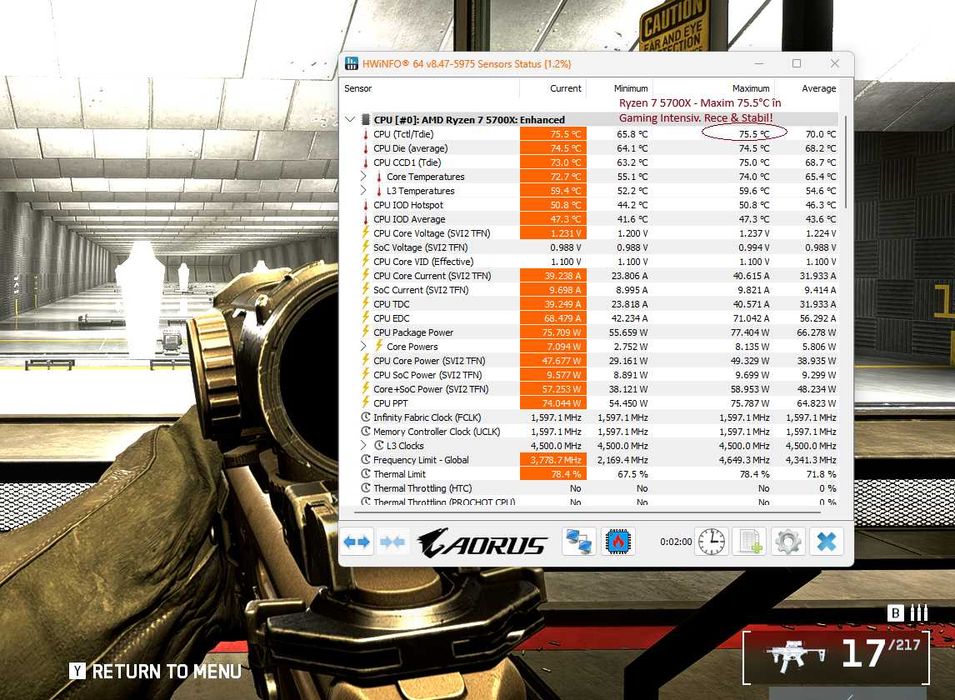This screenshot has width=955, height=700.
Task: Click clock icon beside Infinity Fabric Clock
Action: 365,417
